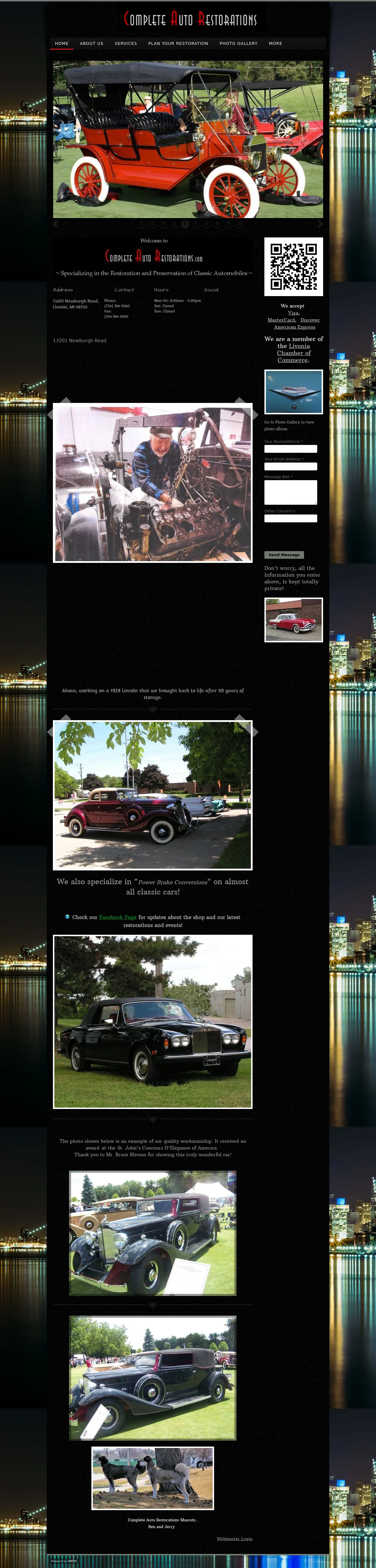Click the Go to Photo Gallery caption text
Screen dimensions: 376x1568
pyautogui.click(x=289, y=426)
